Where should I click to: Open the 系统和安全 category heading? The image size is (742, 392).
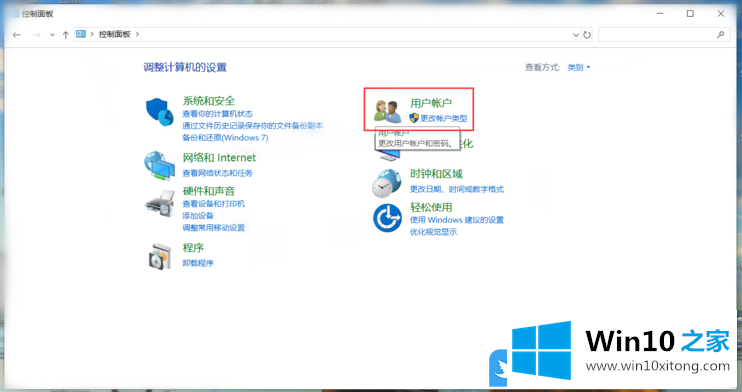(x=209, y=101)
